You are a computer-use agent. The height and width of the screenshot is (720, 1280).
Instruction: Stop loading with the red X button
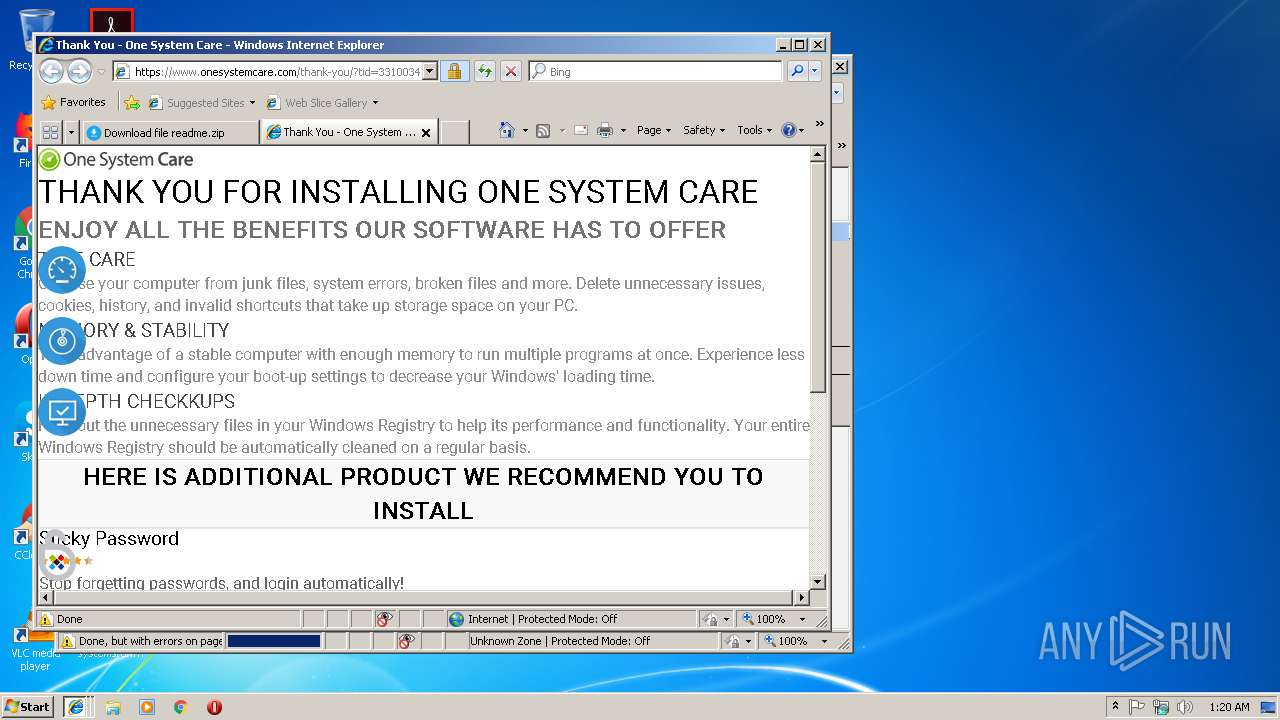click(x=511, y=71)
